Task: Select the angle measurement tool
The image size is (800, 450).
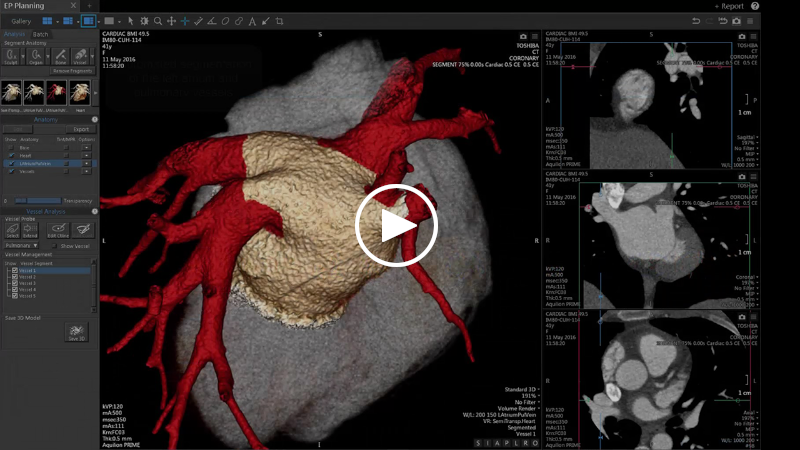Action: (212, 21)
